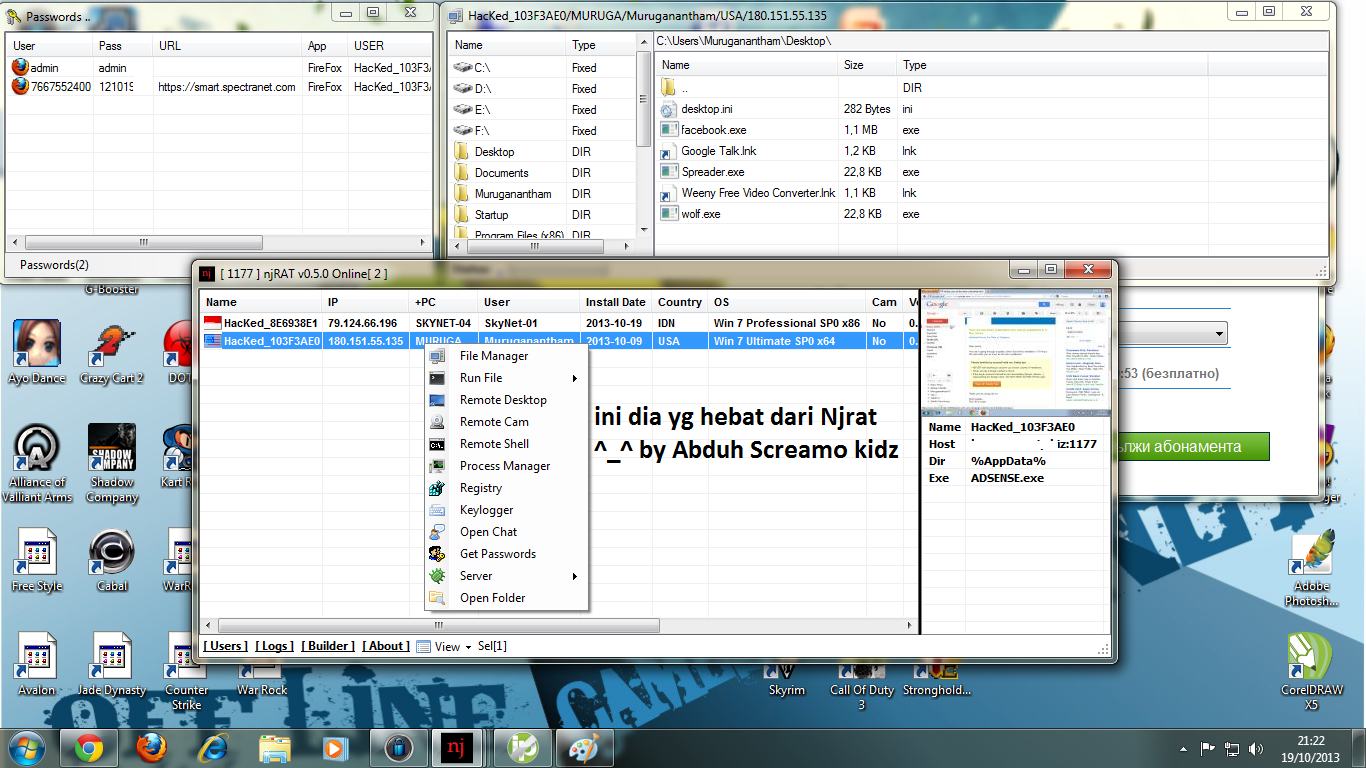Open the View dropdown in njRAT
This screenshot has height=768, width=1366.
tap(444, 646)
